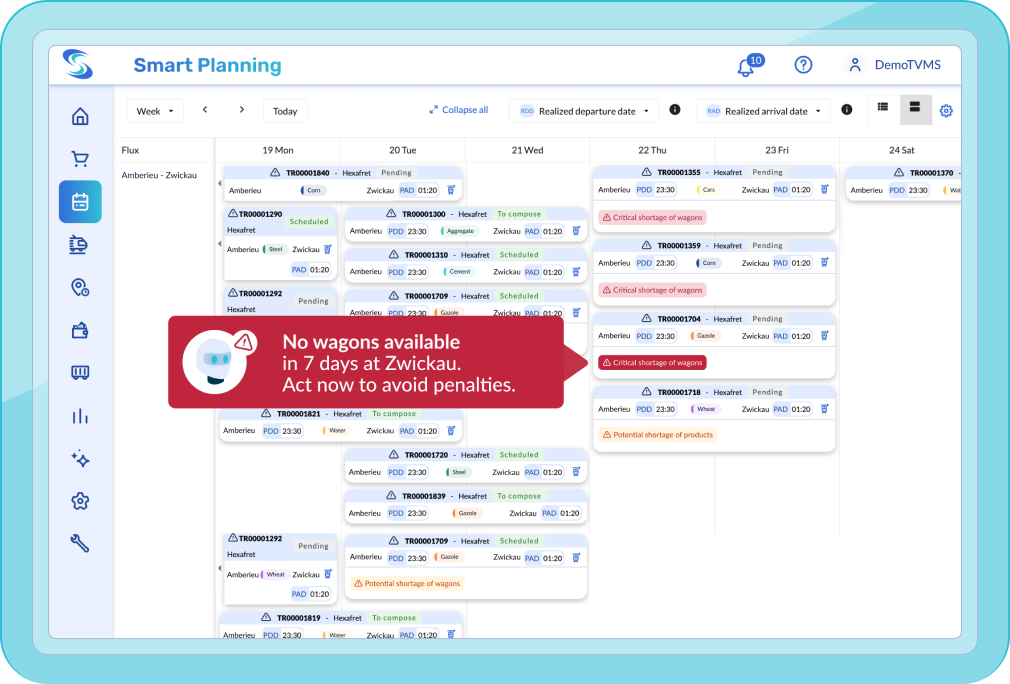Open the train sidebar section
1010x684 pixels.
pyautogui.click(x=80, y=245)
